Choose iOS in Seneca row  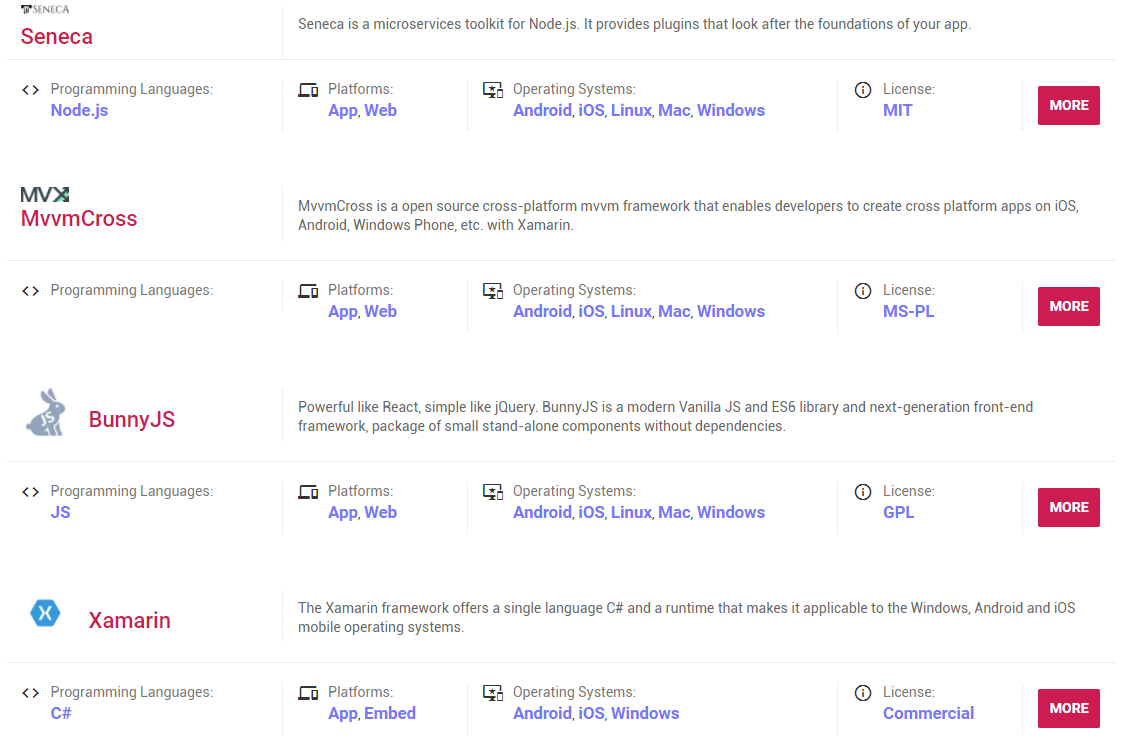pyautogui.click(x=592, y=111)
